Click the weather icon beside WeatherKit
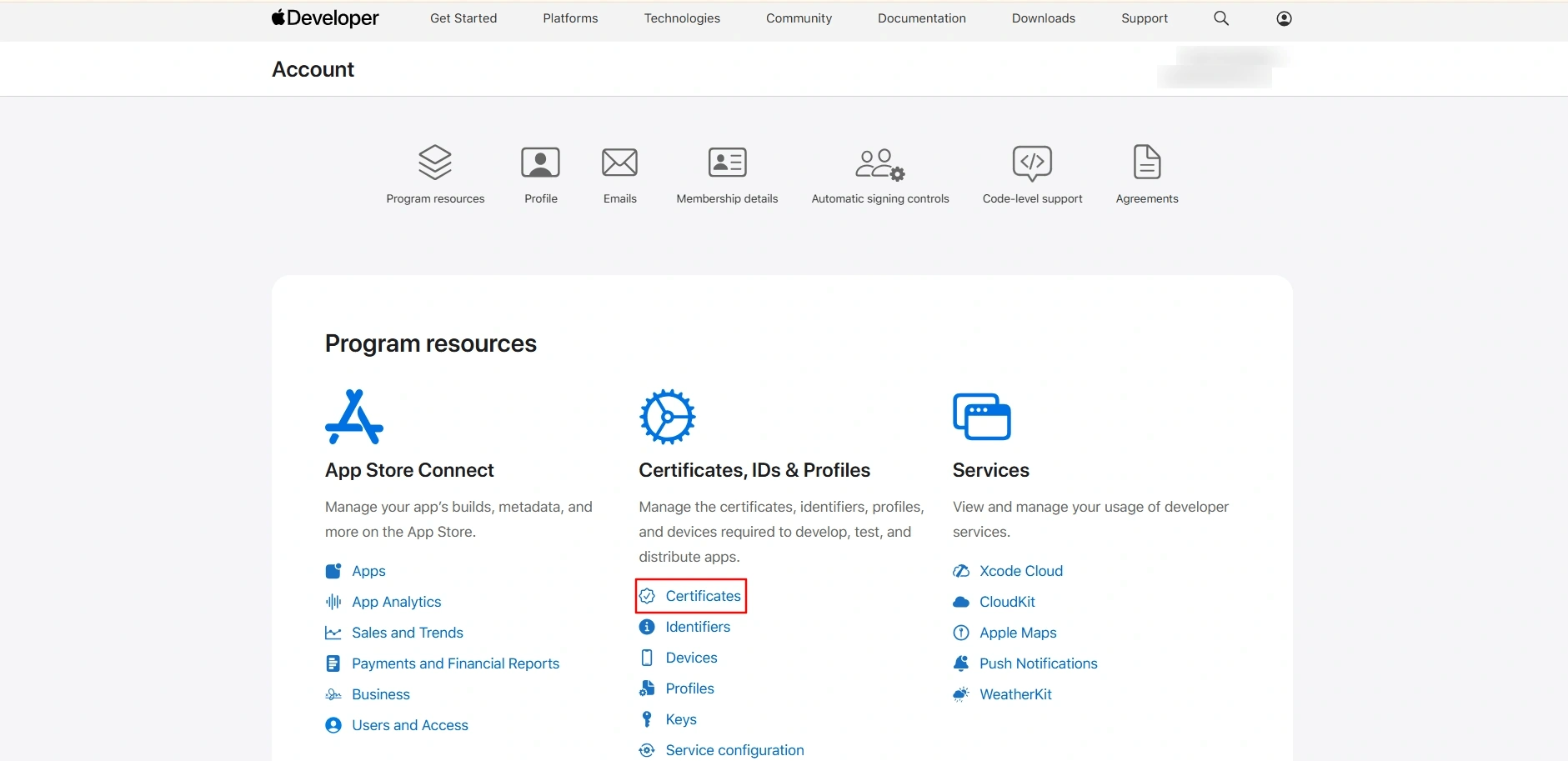The width and height of the screenshot is (1568, 761). [x=961, y=694]
